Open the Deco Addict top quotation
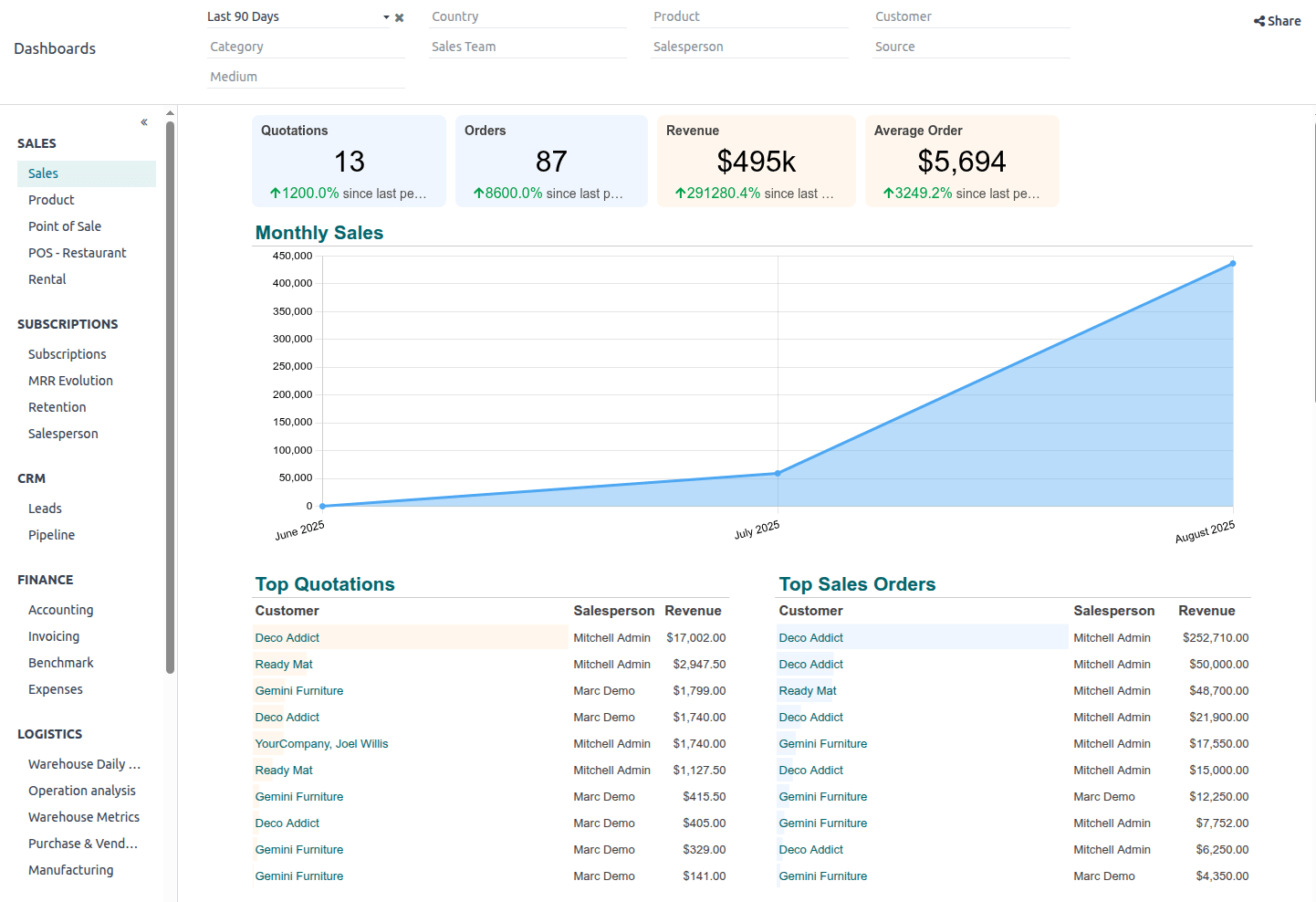The height and width of the screenshot is (902, 1316). click(x=287, y=637)
